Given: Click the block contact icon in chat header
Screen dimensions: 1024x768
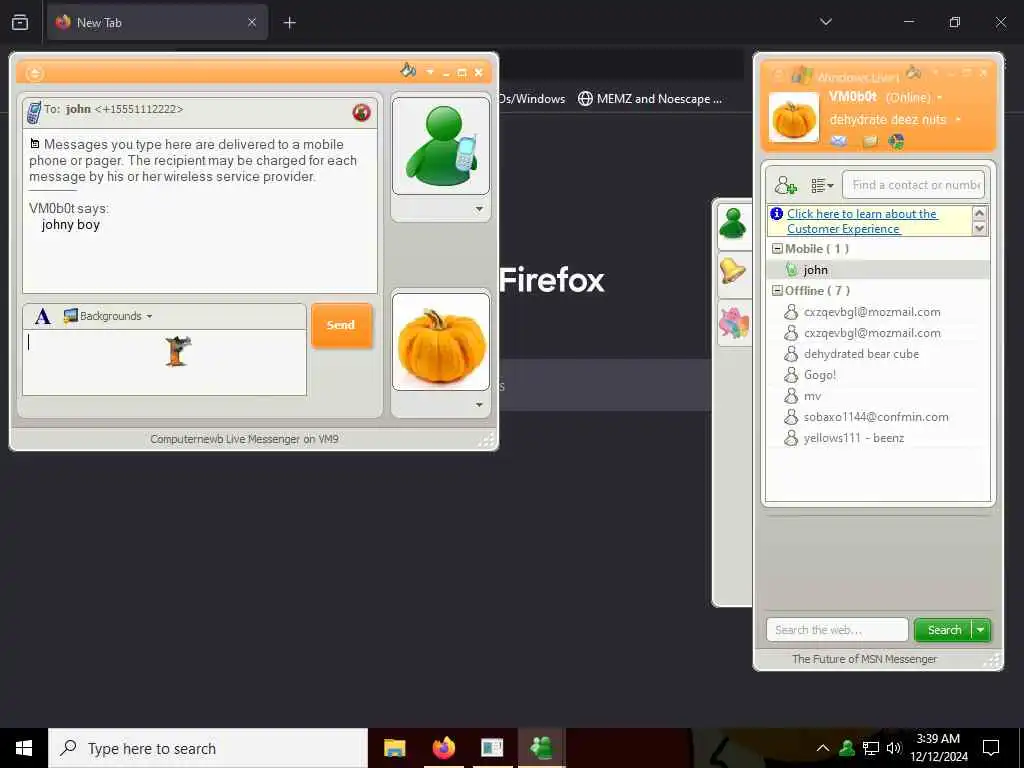Looking at the screenshot, I should [x=361, y=112].
